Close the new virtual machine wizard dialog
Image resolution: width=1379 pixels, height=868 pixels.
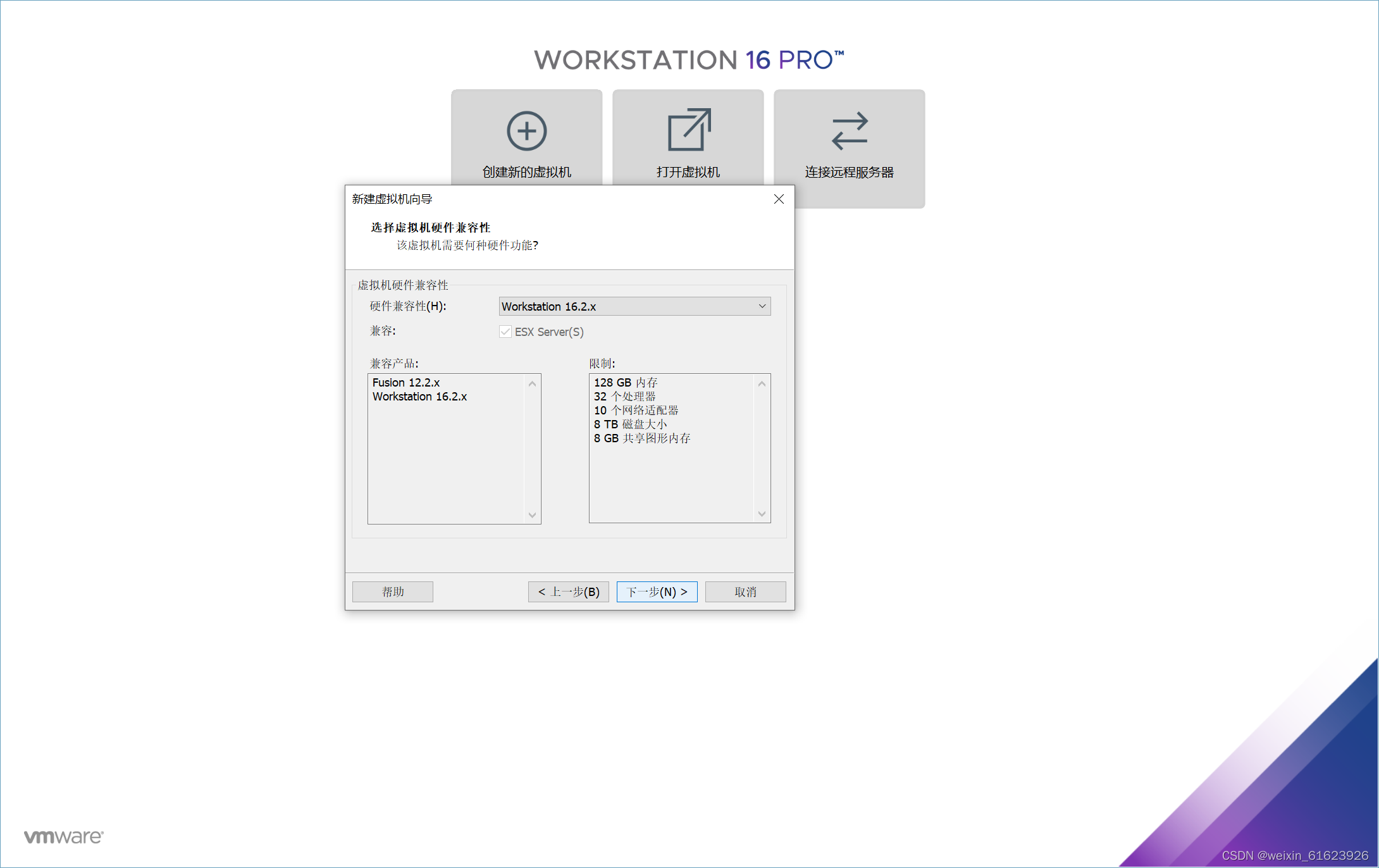(779, 199)
